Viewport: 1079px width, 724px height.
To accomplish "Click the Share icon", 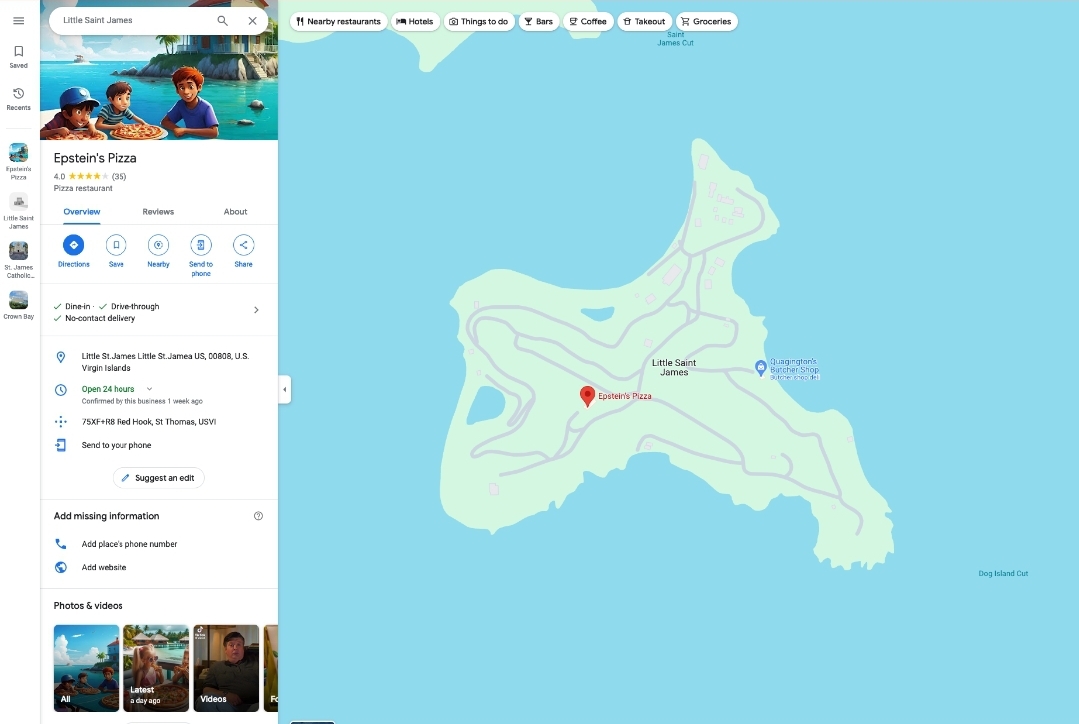I will pyautogui.click(x=244, y=245).
